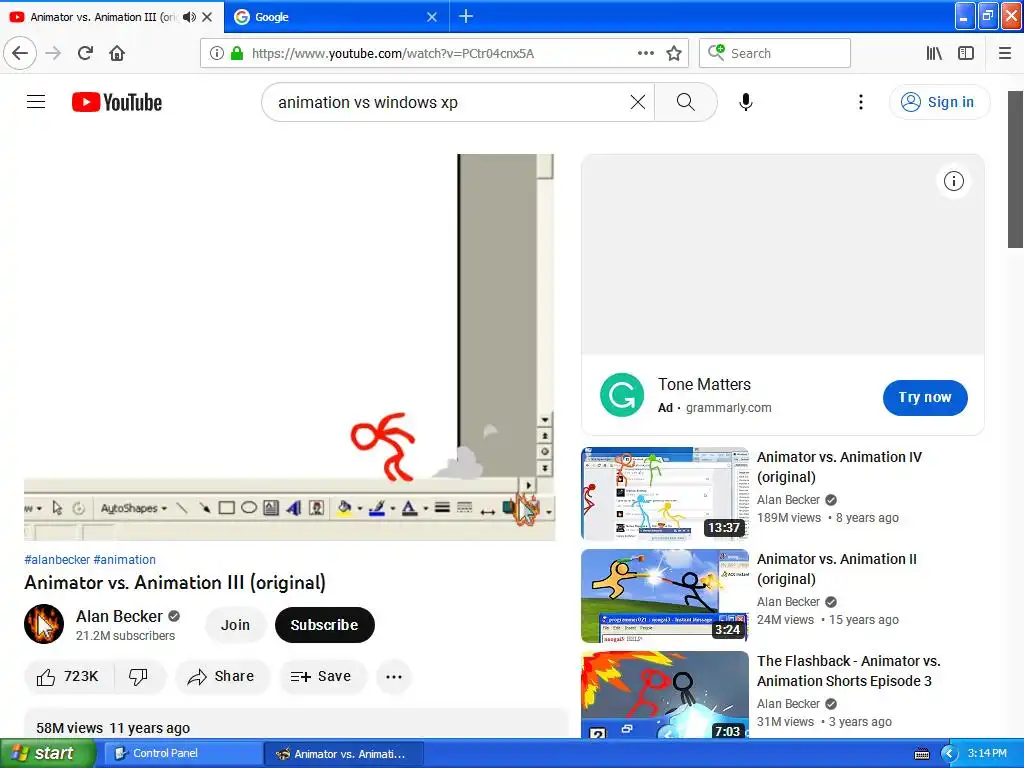Screen dimensions: 1024x768
Task: Click the Sign in button
Action: 939,102
